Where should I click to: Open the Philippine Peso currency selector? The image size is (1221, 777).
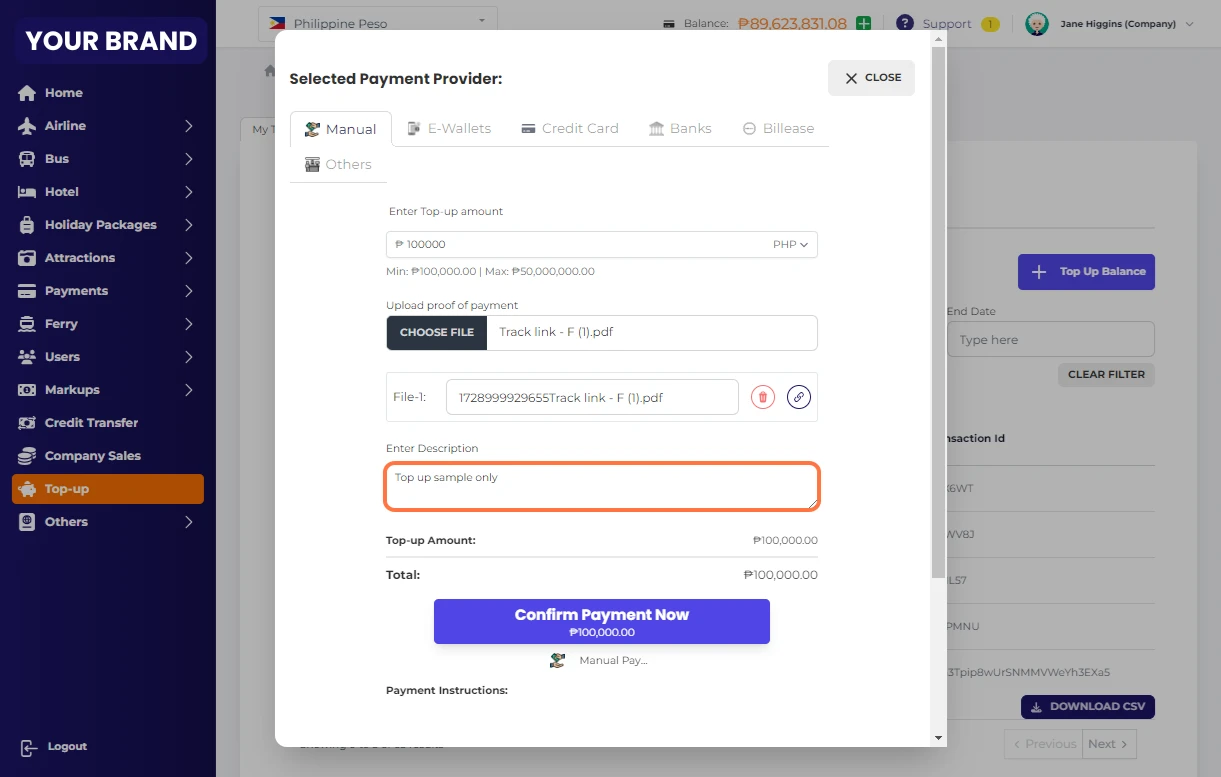pos(377,22)
